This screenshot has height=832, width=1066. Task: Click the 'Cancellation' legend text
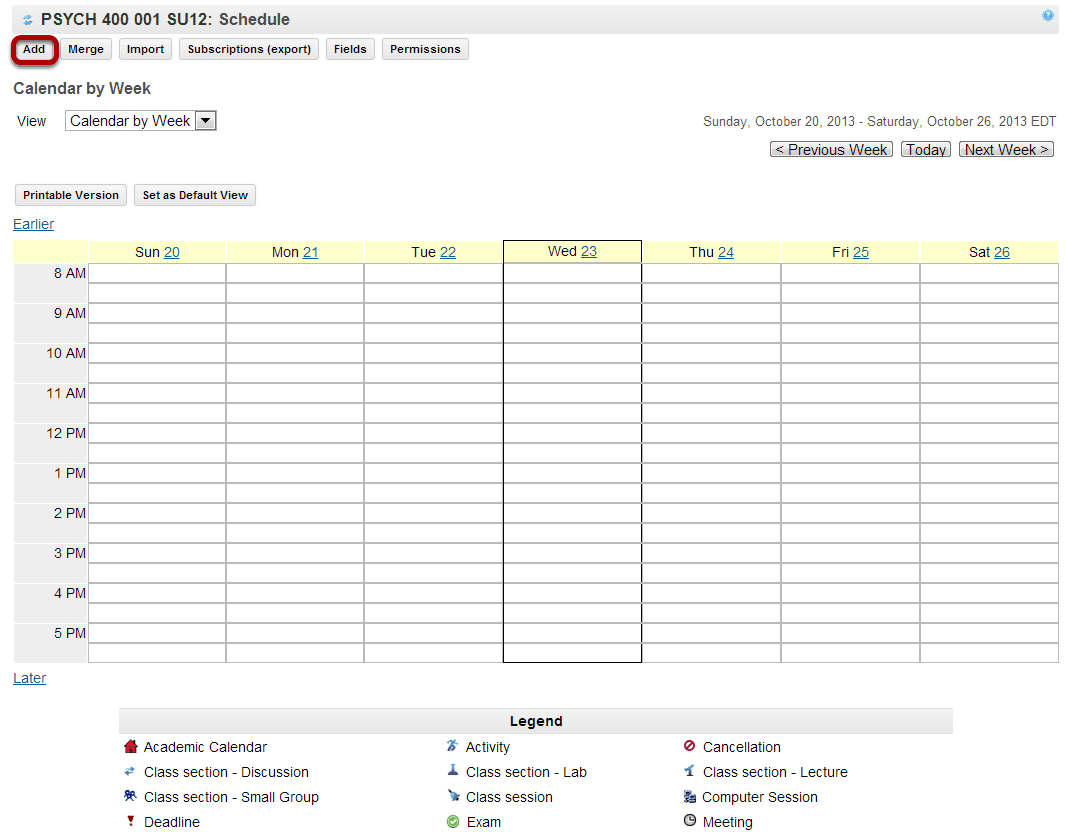[x=742, y=747]
